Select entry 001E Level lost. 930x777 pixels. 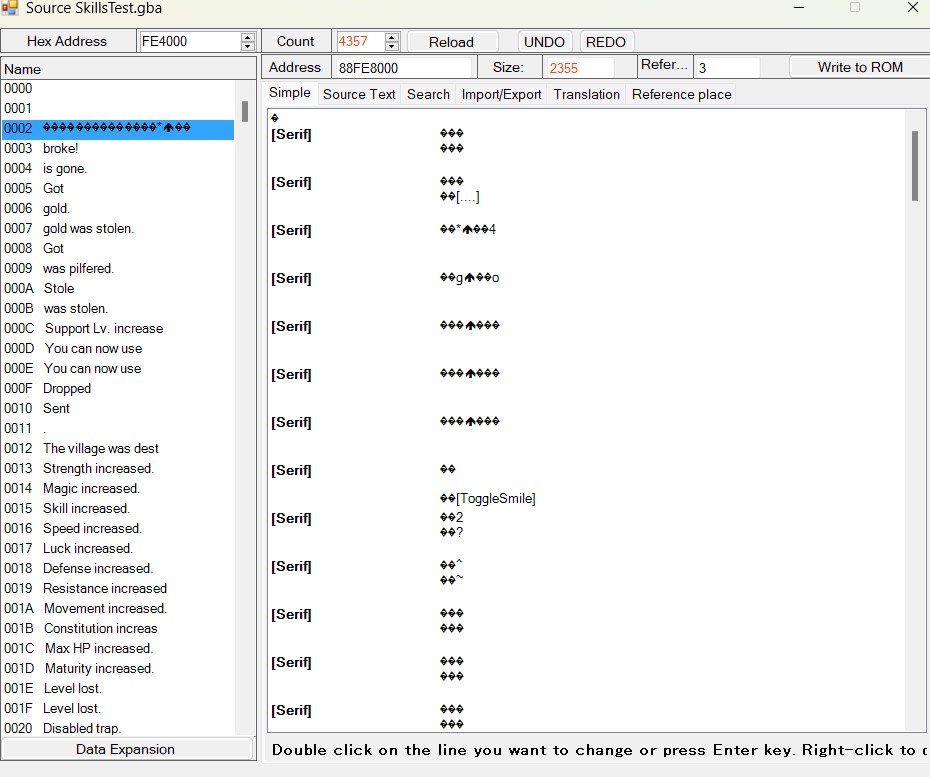coord(118,689)
